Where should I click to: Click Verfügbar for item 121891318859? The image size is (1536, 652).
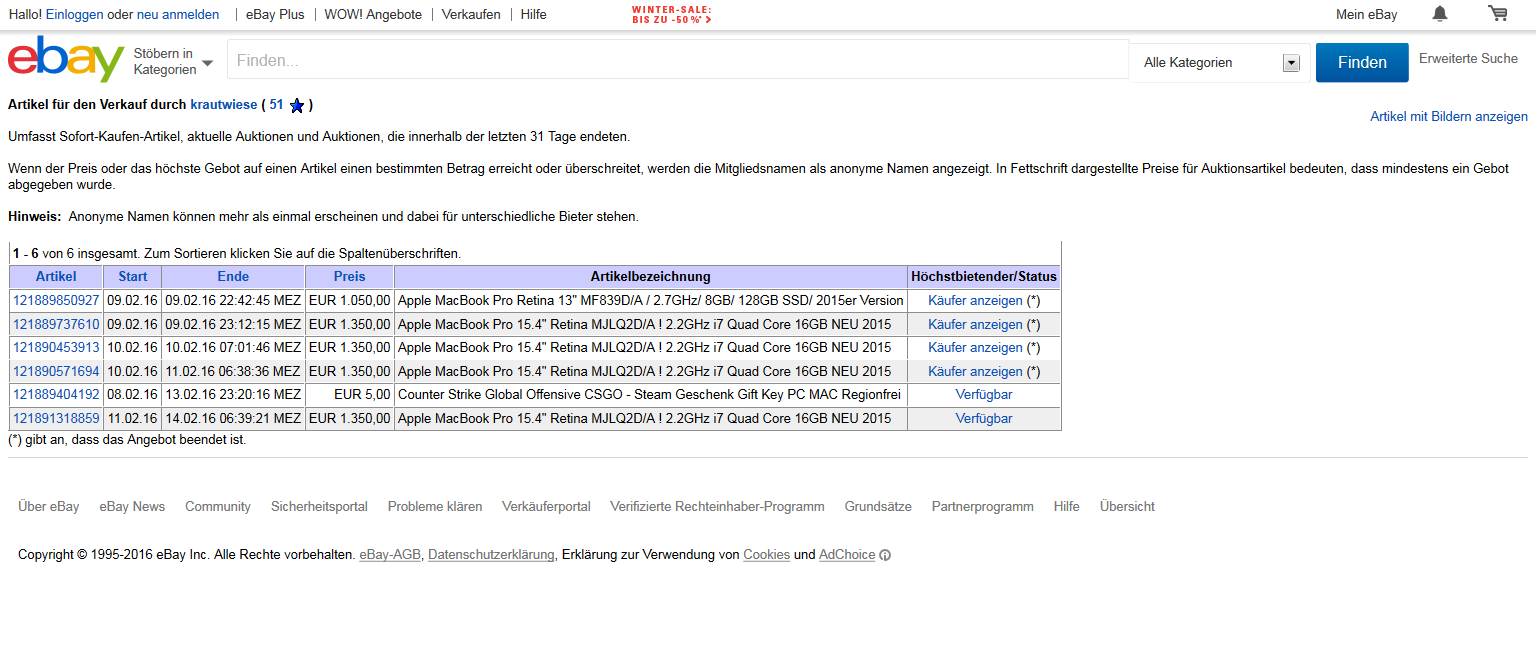984,419
